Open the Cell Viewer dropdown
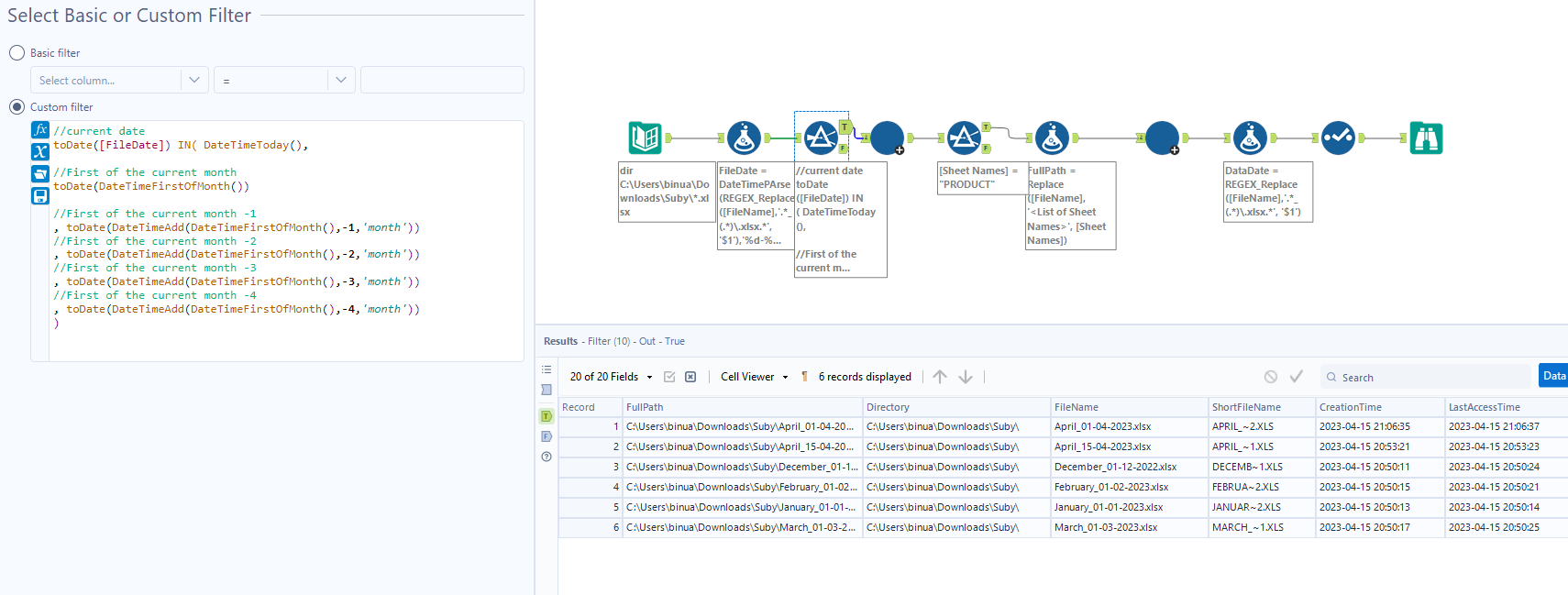The image size is (1568, 595). pyautogui.click(x=754, y=377)
